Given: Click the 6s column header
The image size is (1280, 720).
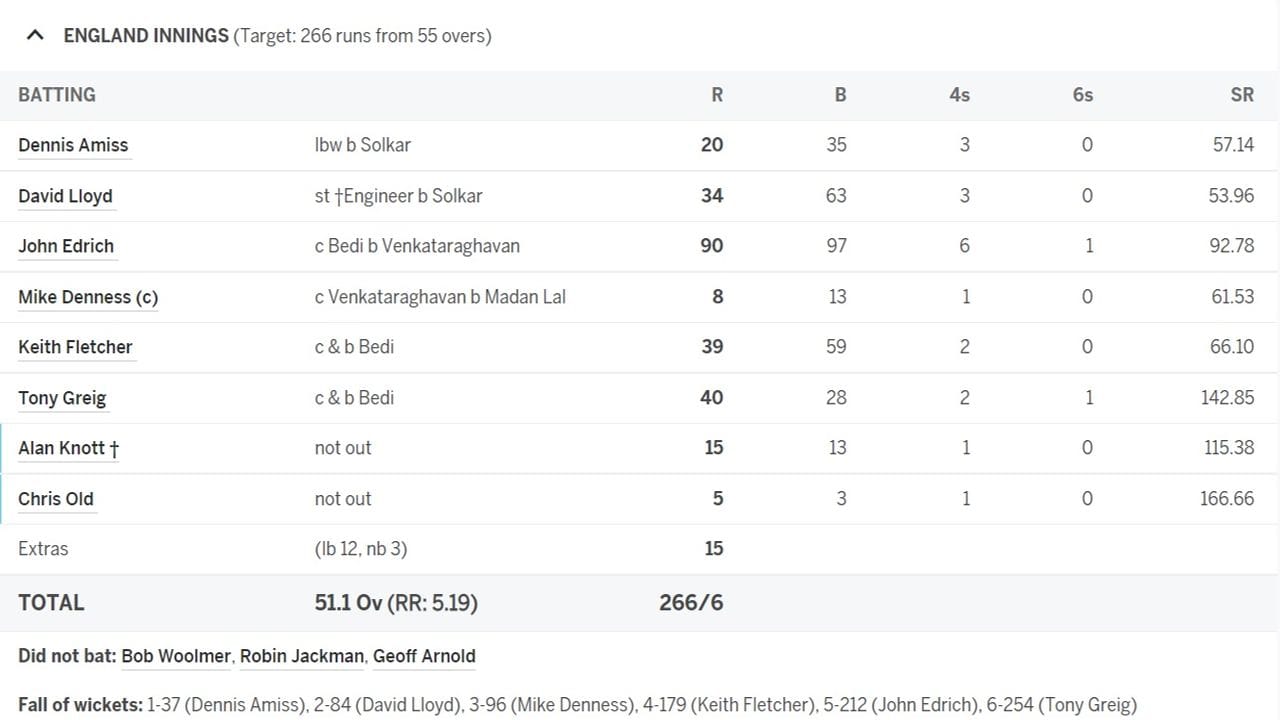Looking at the screenshot, I should [1081, 94].
